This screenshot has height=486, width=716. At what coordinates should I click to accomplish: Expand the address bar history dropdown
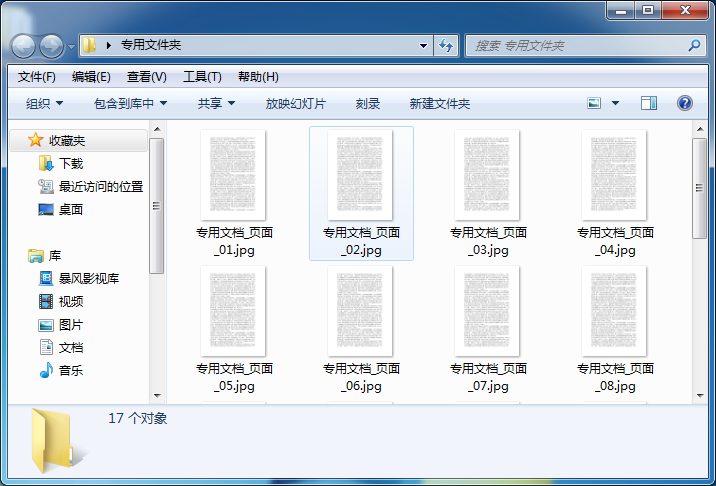pyautogui.click(x=424, y=45)
